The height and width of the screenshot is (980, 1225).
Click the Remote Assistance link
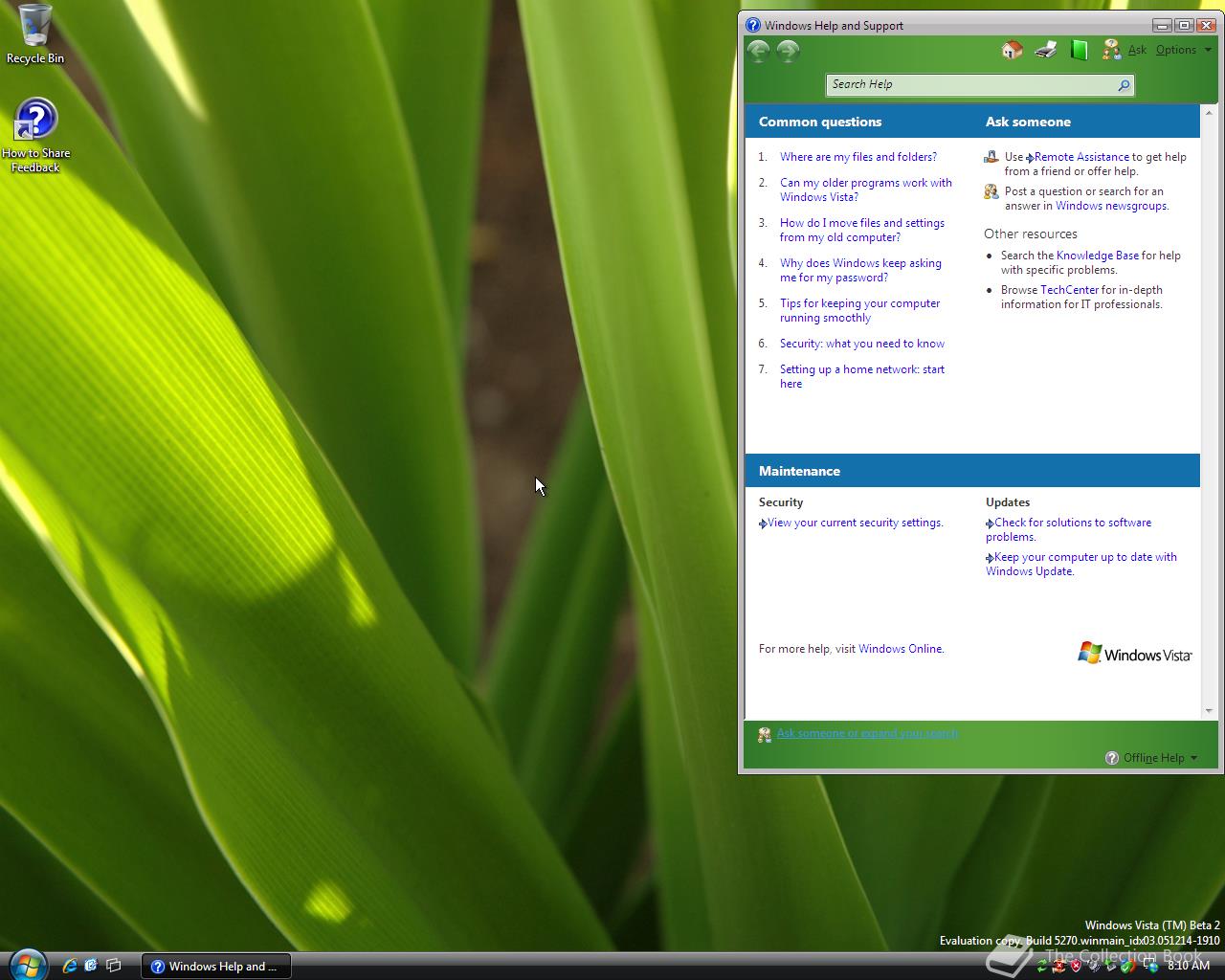(1081, 157)
